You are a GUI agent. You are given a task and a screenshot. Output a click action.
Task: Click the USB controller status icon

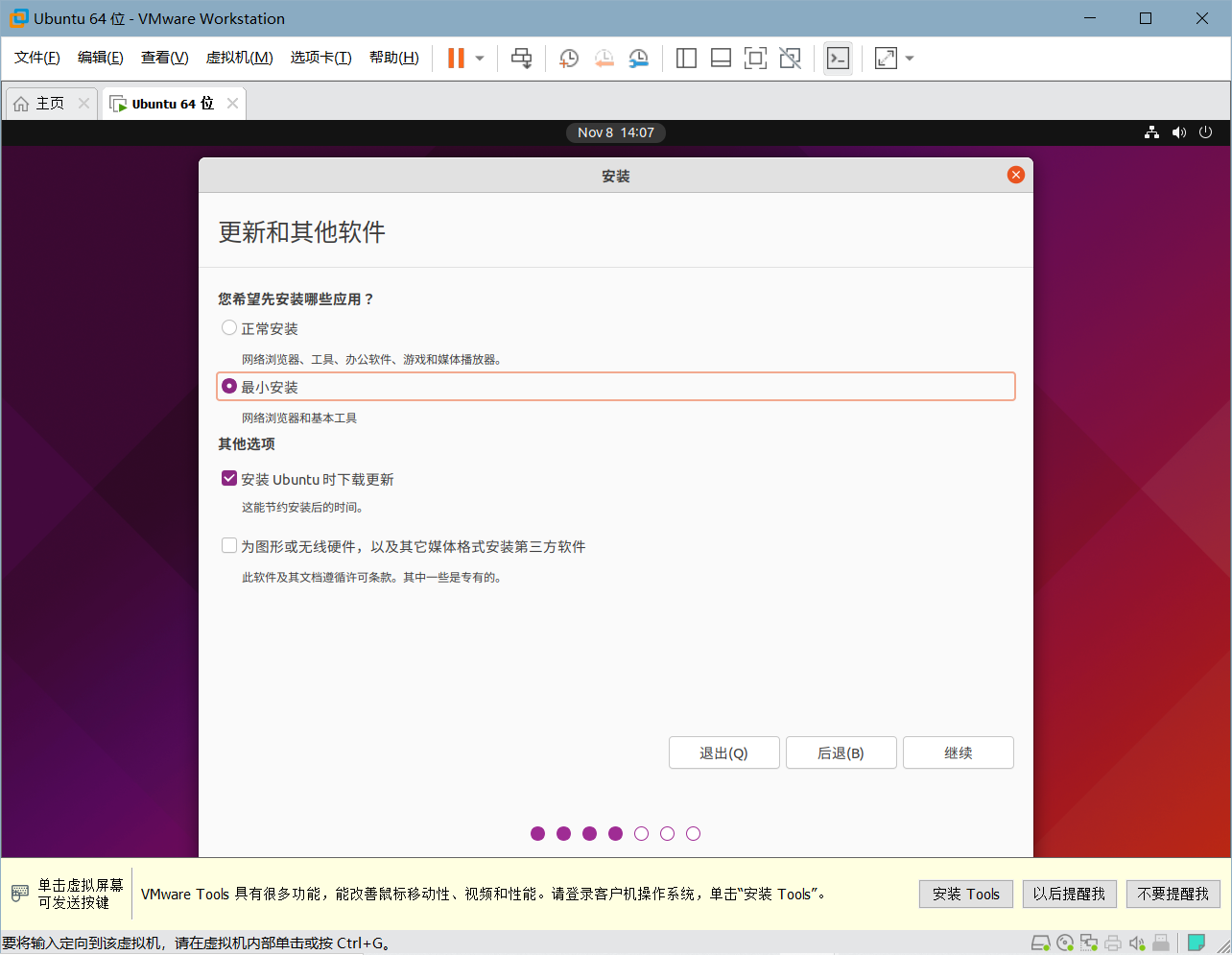click(1161, 943)
